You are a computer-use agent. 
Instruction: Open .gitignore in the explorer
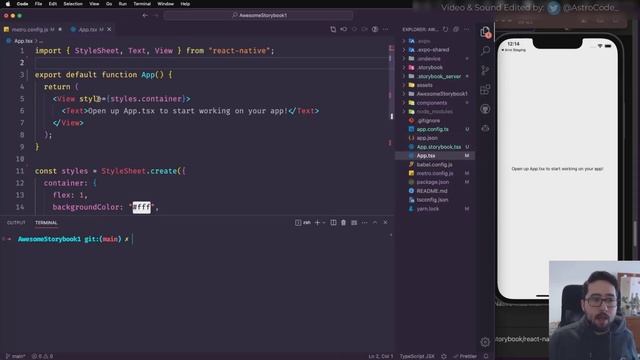(x=435, y=120)
